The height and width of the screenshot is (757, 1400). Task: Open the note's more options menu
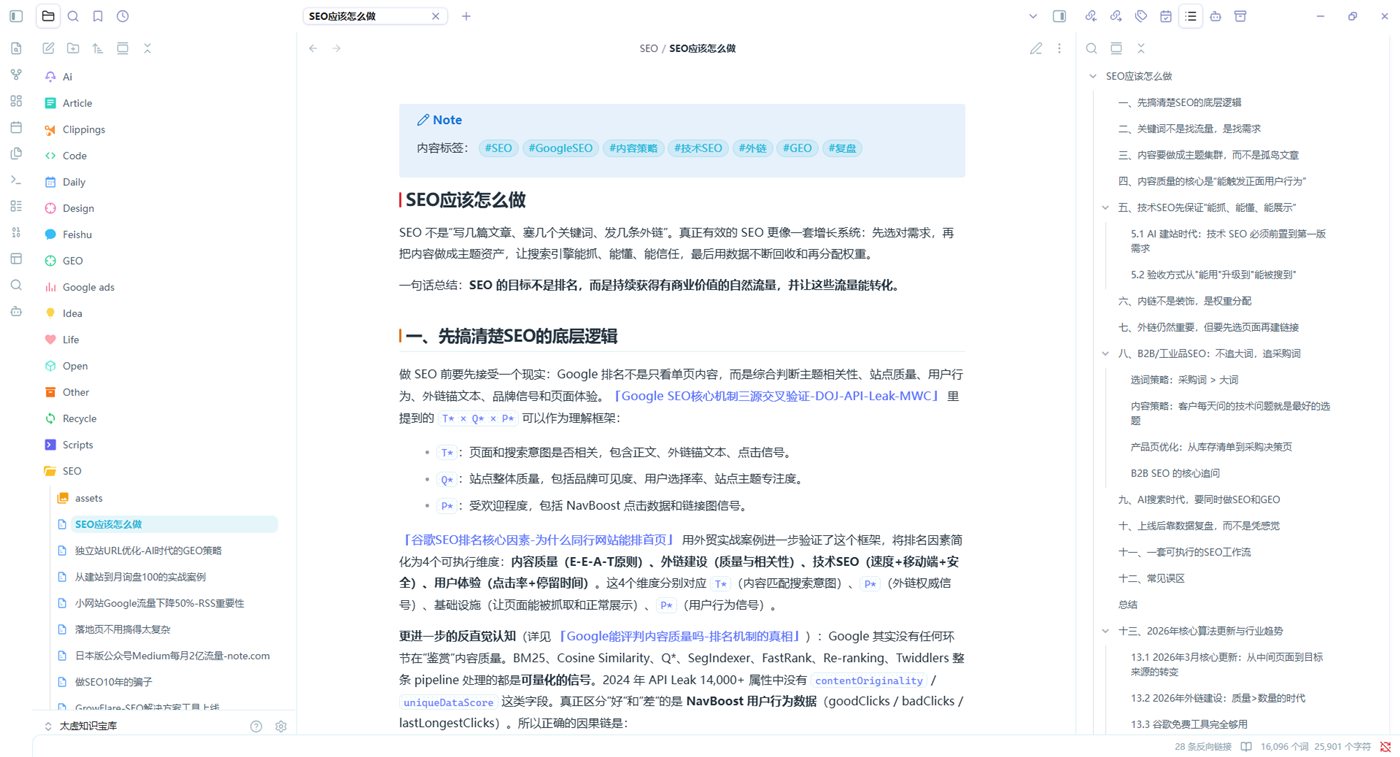pos(1060,48)
